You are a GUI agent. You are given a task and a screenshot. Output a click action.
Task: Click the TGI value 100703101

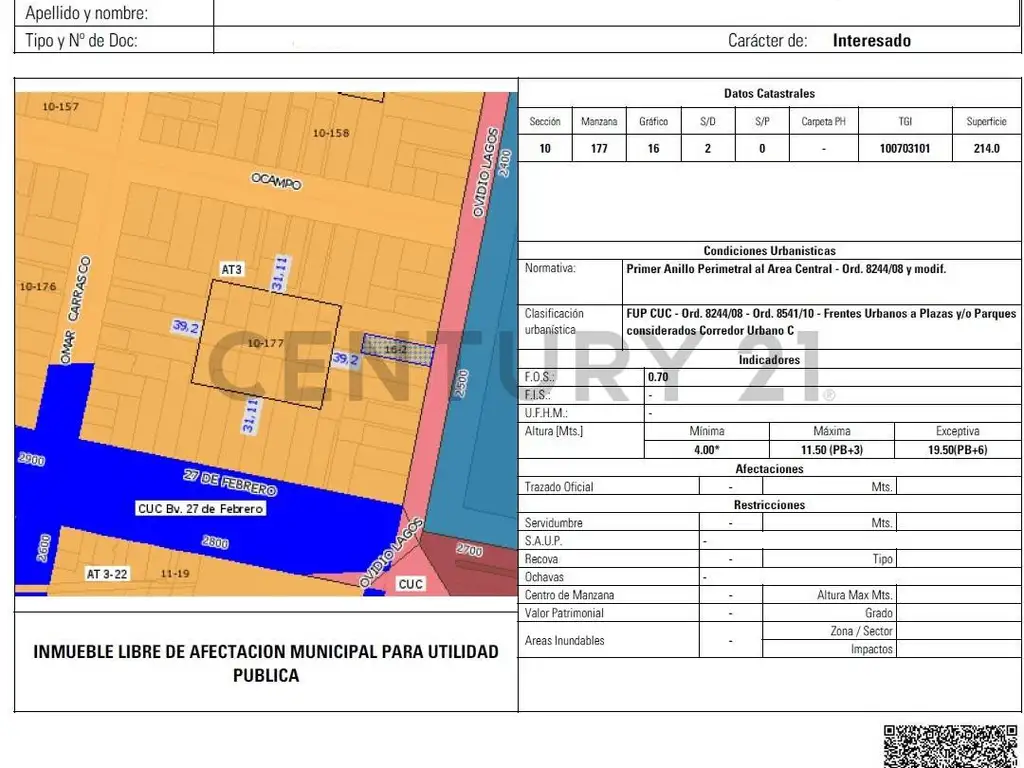904,148
